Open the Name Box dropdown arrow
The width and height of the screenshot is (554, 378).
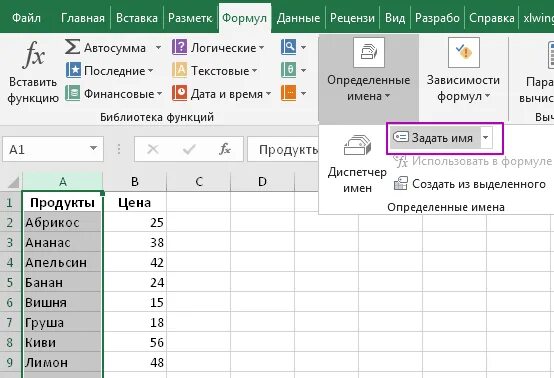click(x=93, y=148)
